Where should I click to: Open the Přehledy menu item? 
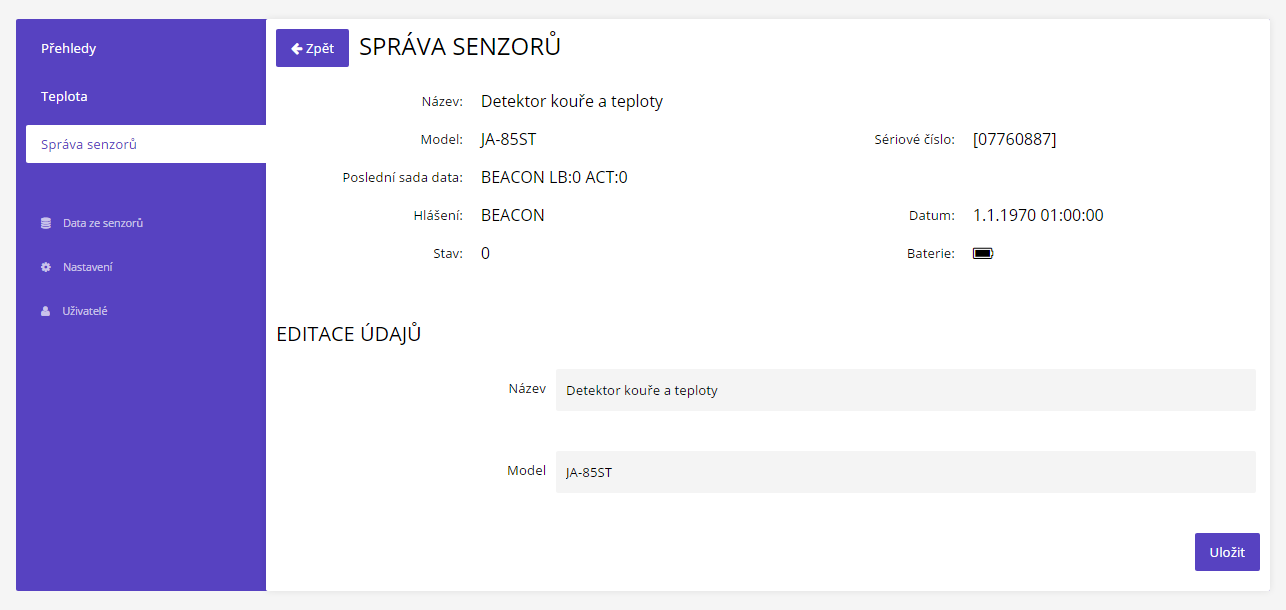pyautogui.click(x=68, y=48)
